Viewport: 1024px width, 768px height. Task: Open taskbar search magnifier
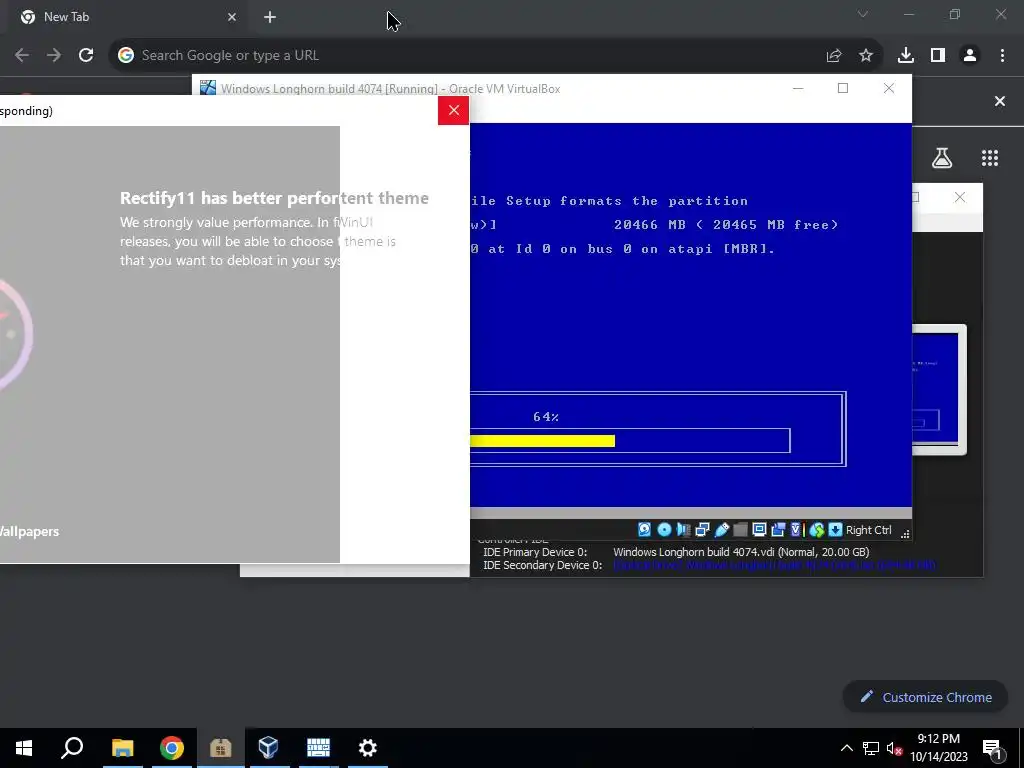pyautogui.click(x=72, y=748)
